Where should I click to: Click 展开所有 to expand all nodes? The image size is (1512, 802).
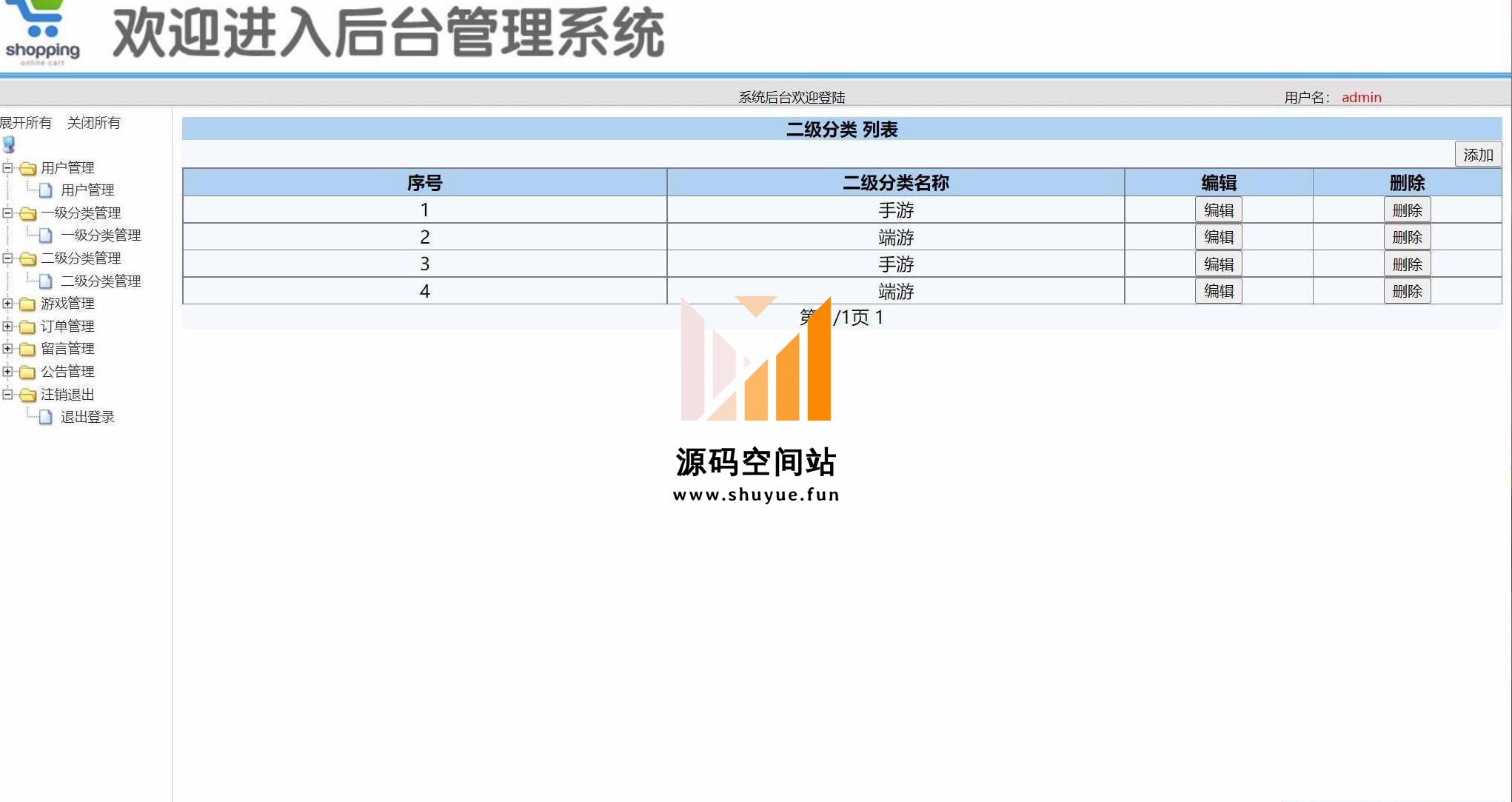click(x=26, y=123)
